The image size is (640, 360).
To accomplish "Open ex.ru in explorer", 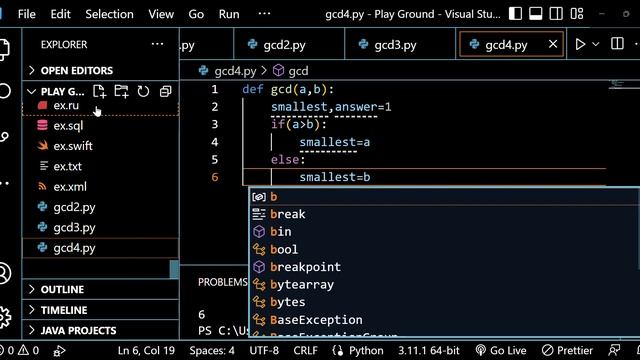I will click(101, 105).
